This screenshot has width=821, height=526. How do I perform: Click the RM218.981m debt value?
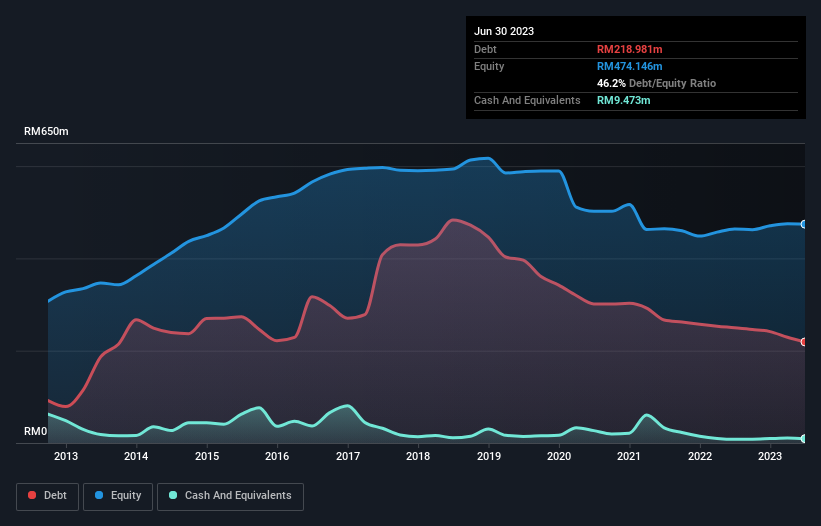coord(629,49)
